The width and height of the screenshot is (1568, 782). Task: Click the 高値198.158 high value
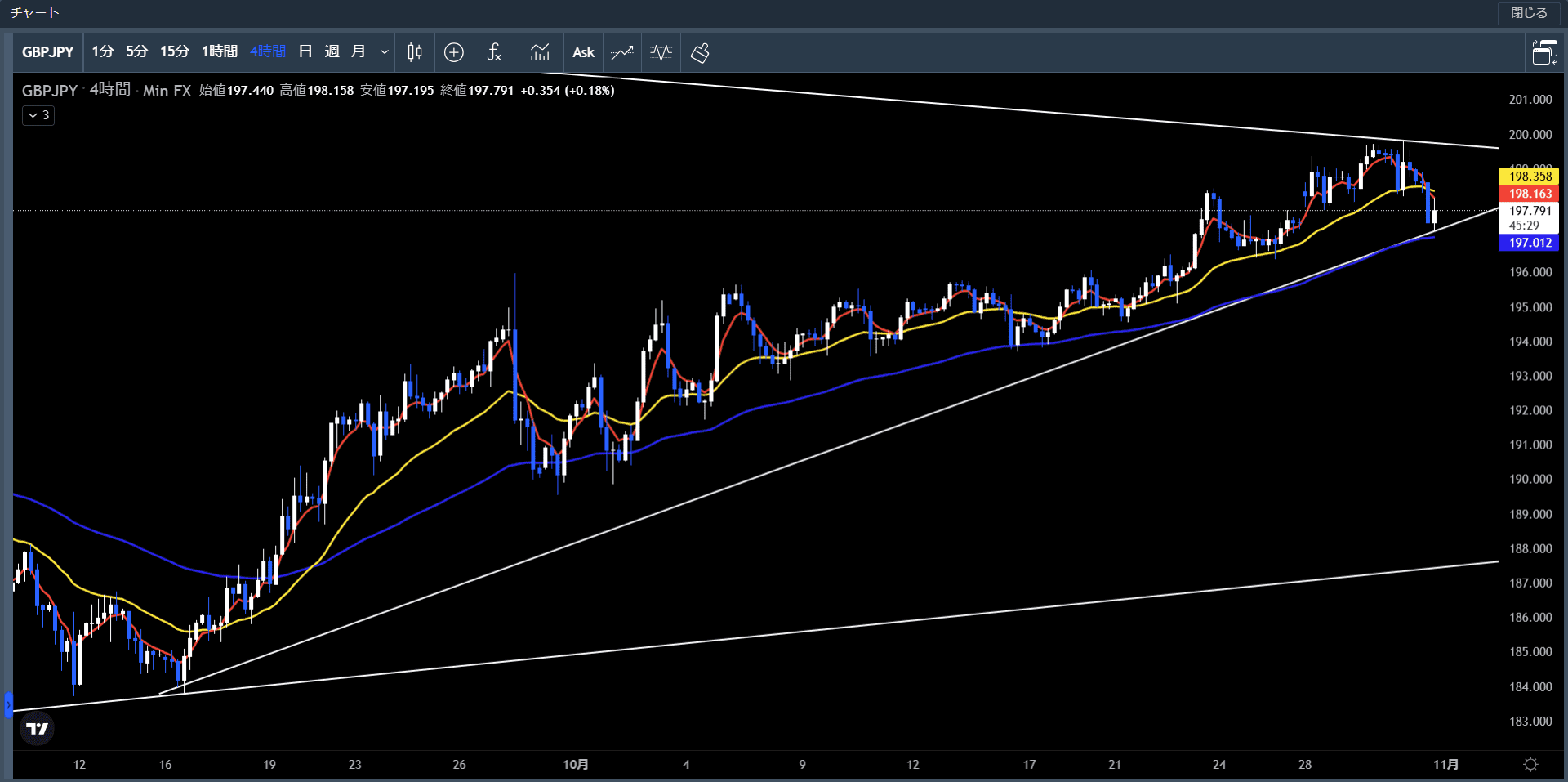coord(317,90)
